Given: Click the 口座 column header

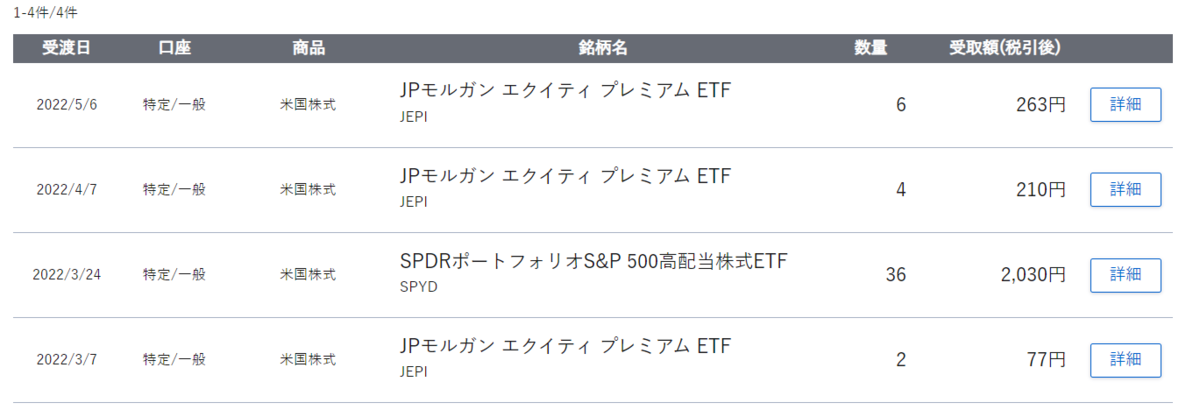Looking at the screenshot, I should (x=174, y=48).
